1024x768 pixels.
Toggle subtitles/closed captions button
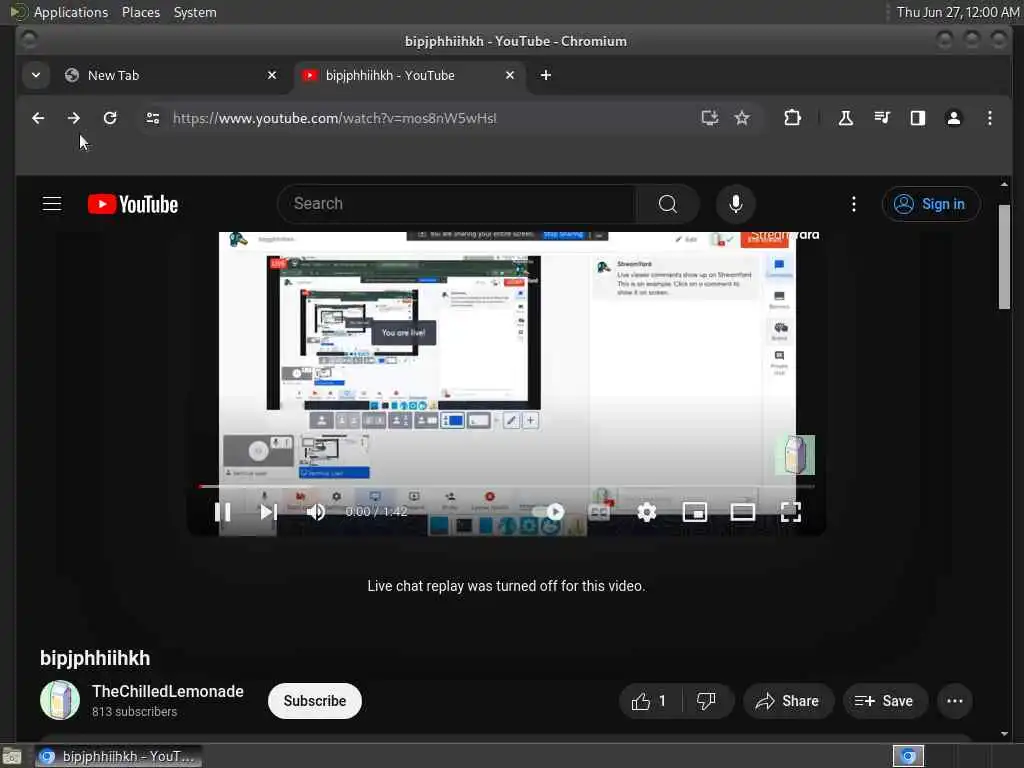(599, 512)
